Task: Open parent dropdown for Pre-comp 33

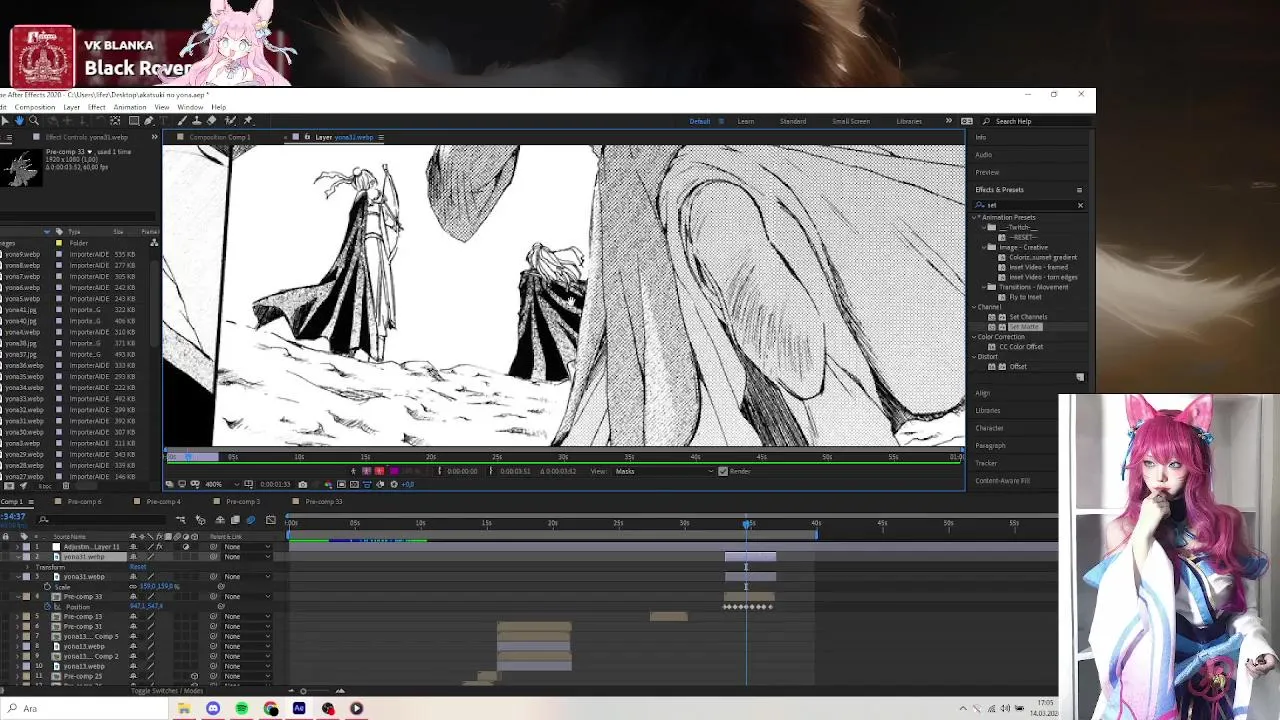Action: pyautogui.click(x=246, y=597)
